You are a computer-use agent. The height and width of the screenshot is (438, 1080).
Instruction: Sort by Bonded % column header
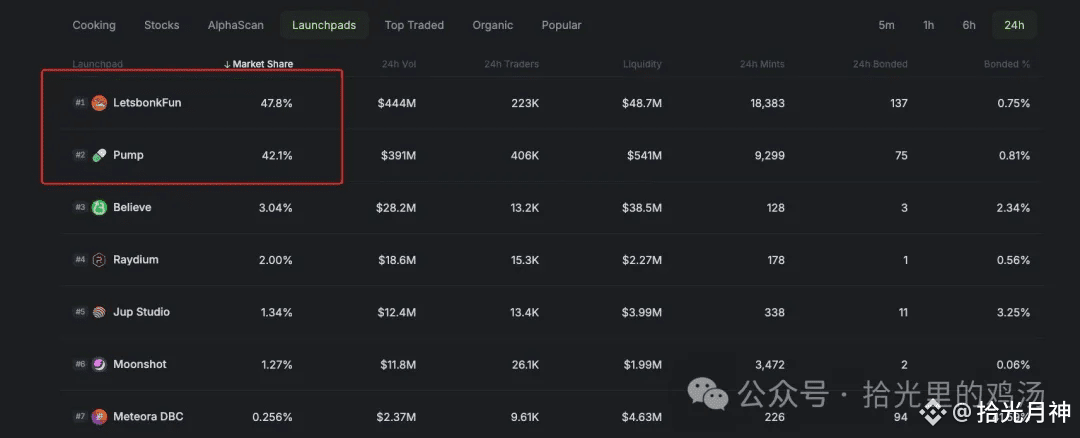(1006, 64)
